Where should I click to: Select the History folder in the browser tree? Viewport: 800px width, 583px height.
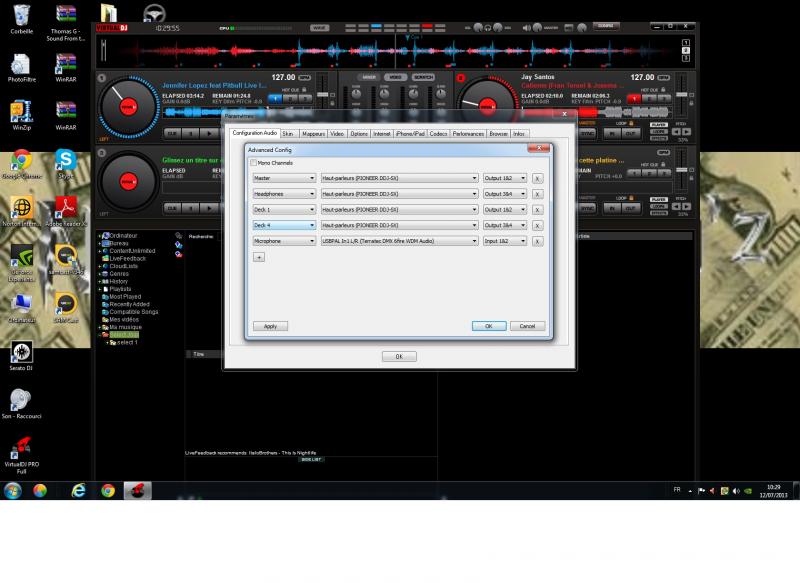click(x=118, y=282)
